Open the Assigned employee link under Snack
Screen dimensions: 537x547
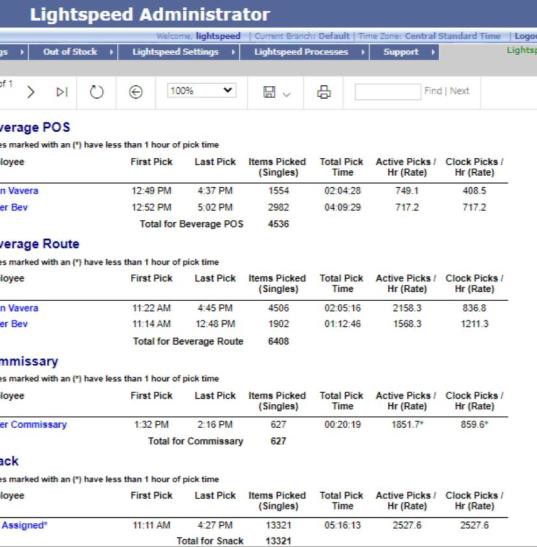(x=24, y=525)
